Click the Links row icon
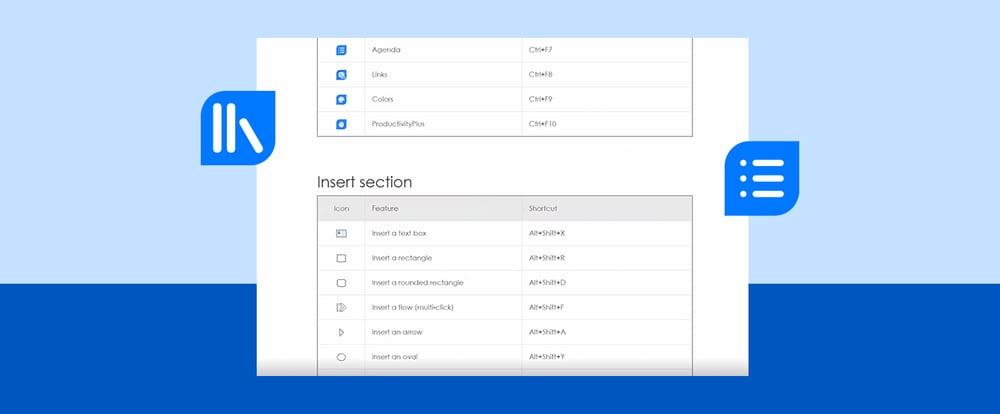 (341, 75)
